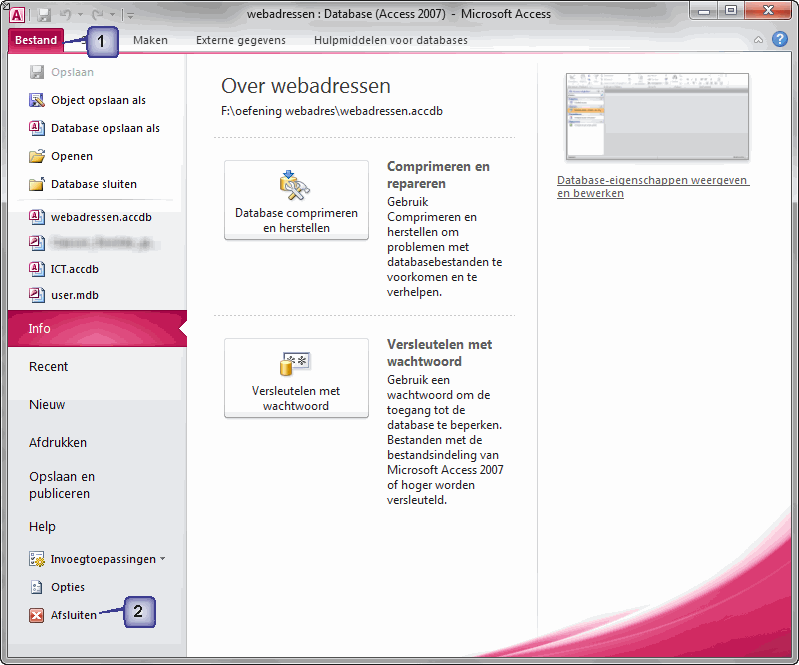This screenshot has height=665, width=799.
Task: Click Database comprimeren en herstellen button
Action: click(296, 200)
